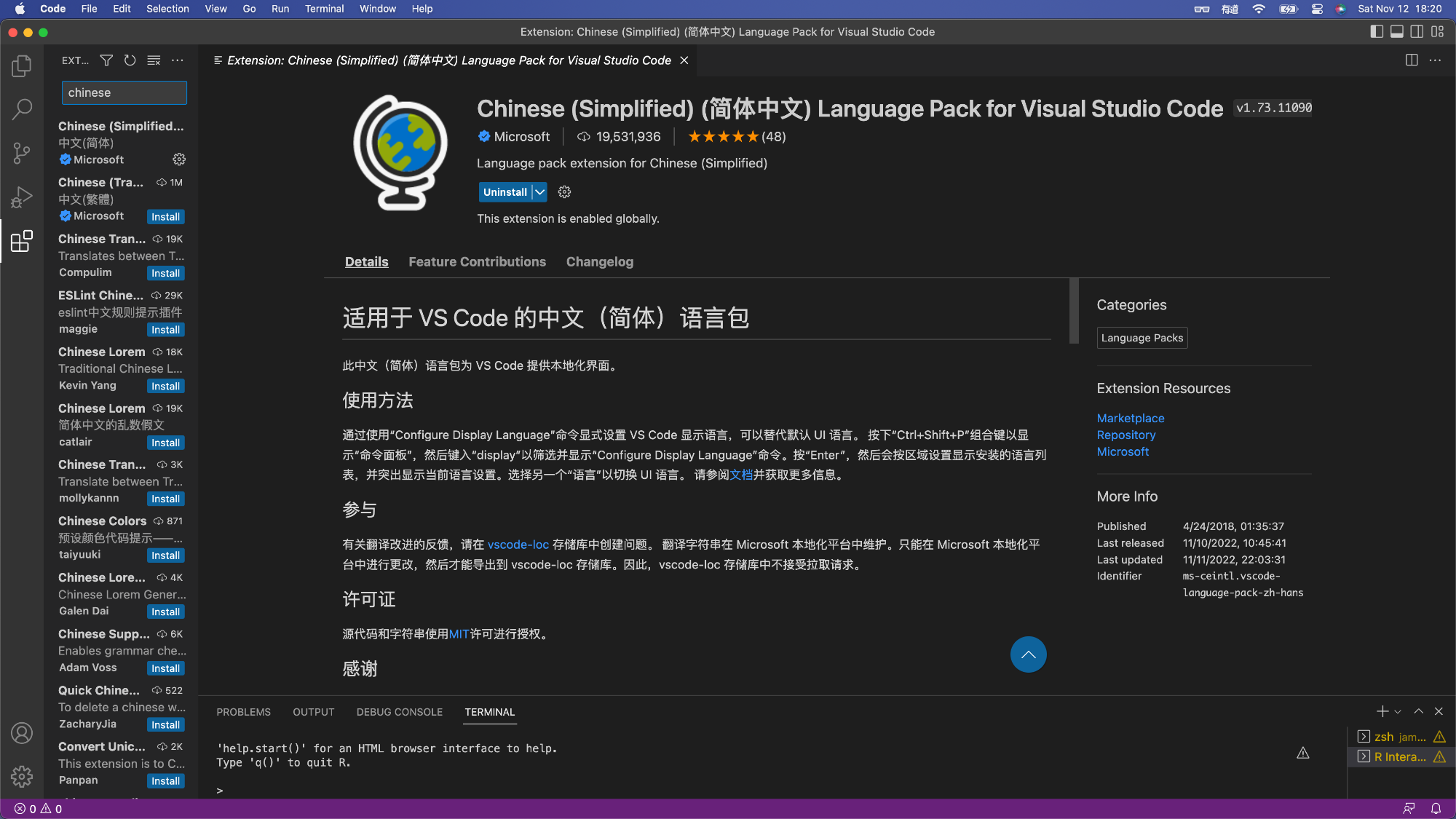Click the Language Packs category tag
1456x819 pixels.
pyautogui.click(x=1142, y=338)
